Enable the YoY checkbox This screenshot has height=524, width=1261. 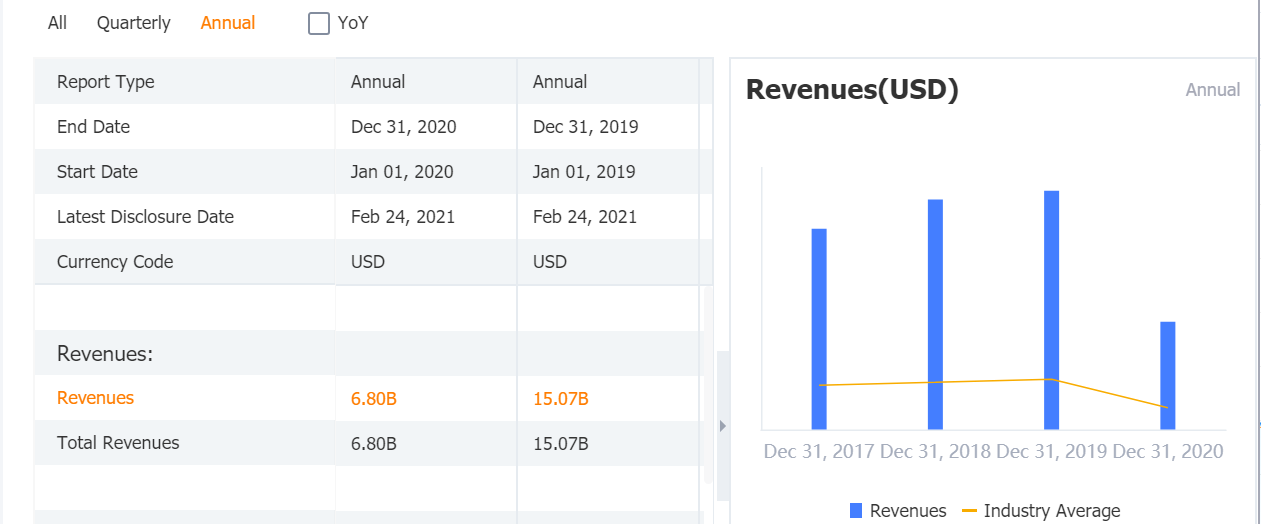(319, 23)
